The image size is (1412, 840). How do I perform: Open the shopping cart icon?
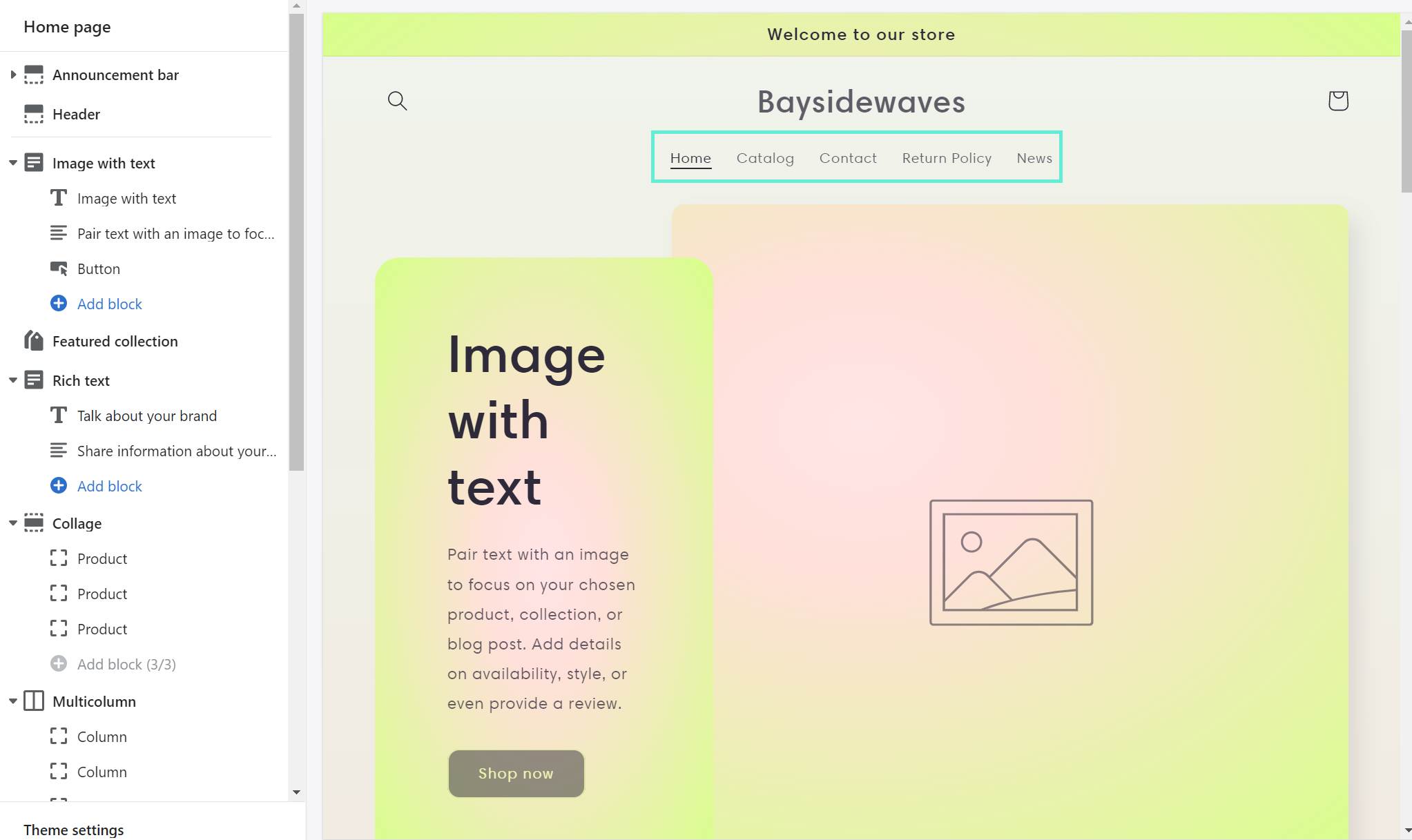pyautogui.click(x=1337, y=101)
